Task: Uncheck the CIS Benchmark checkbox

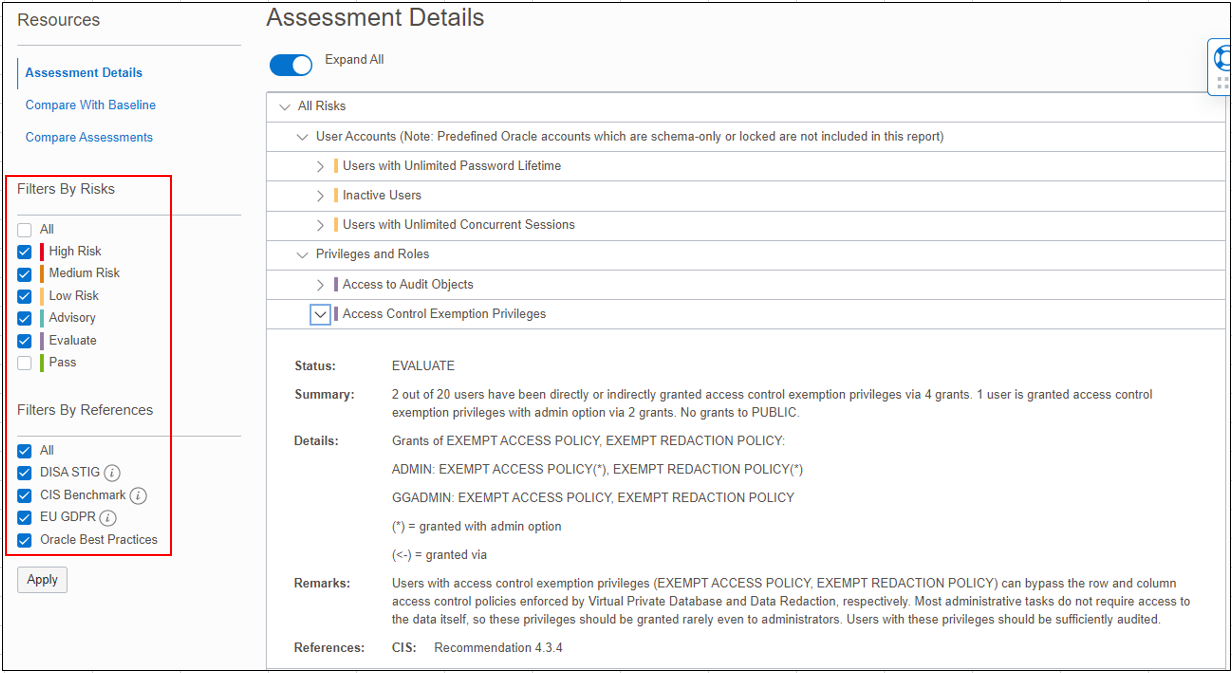Action: pos(25,496)
